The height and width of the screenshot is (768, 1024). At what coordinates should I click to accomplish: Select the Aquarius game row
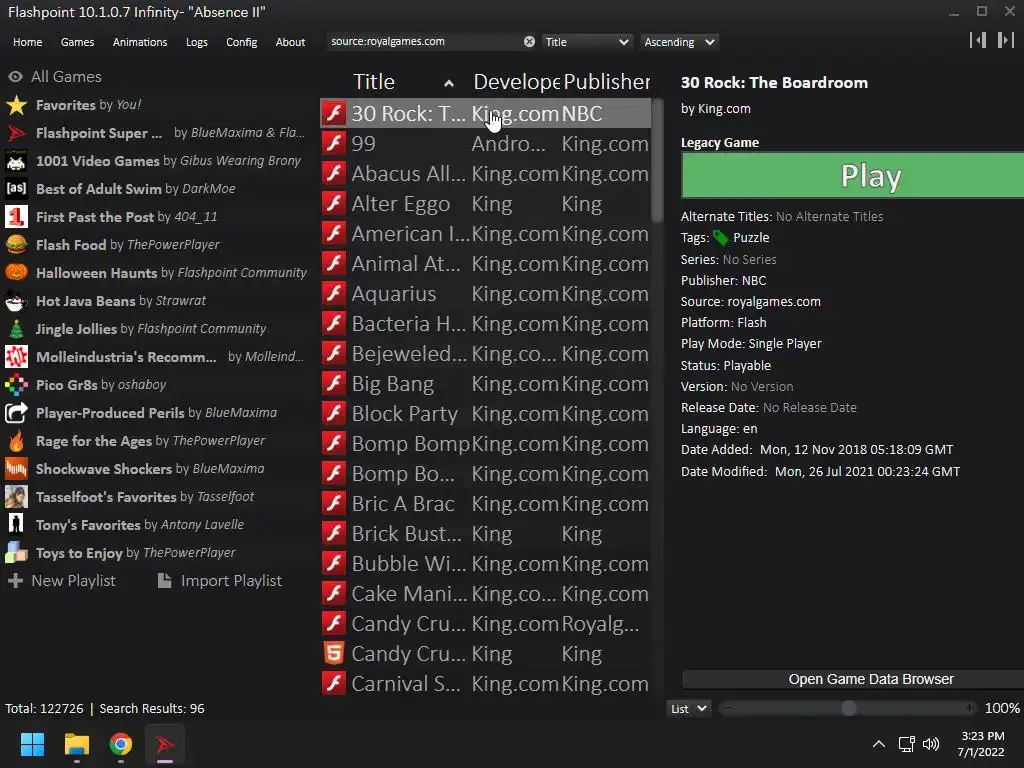[x=485, y=294]
